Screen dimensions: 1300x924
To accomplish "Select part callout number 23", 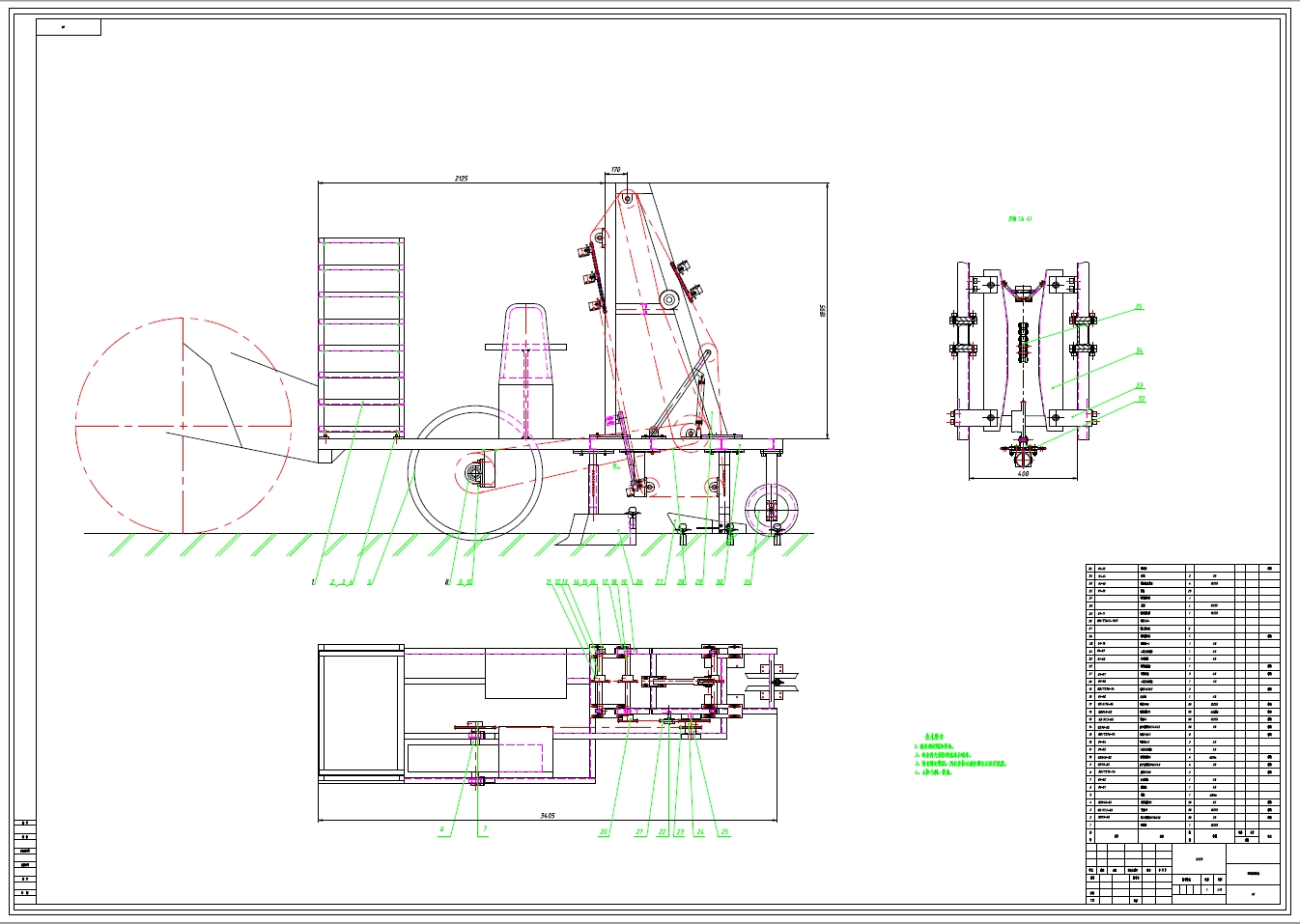I will click(x=680, y=832).
